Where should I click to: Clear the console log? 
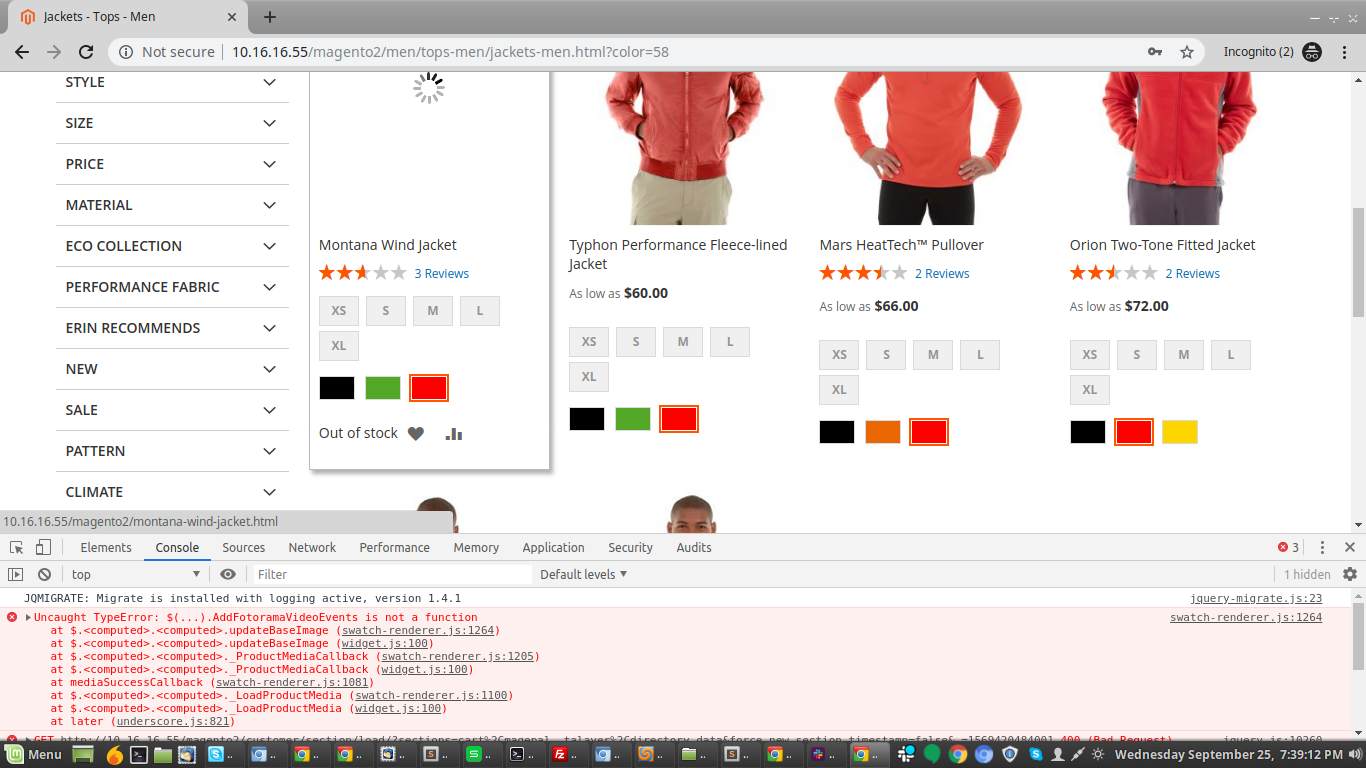[x=44, y=574]
